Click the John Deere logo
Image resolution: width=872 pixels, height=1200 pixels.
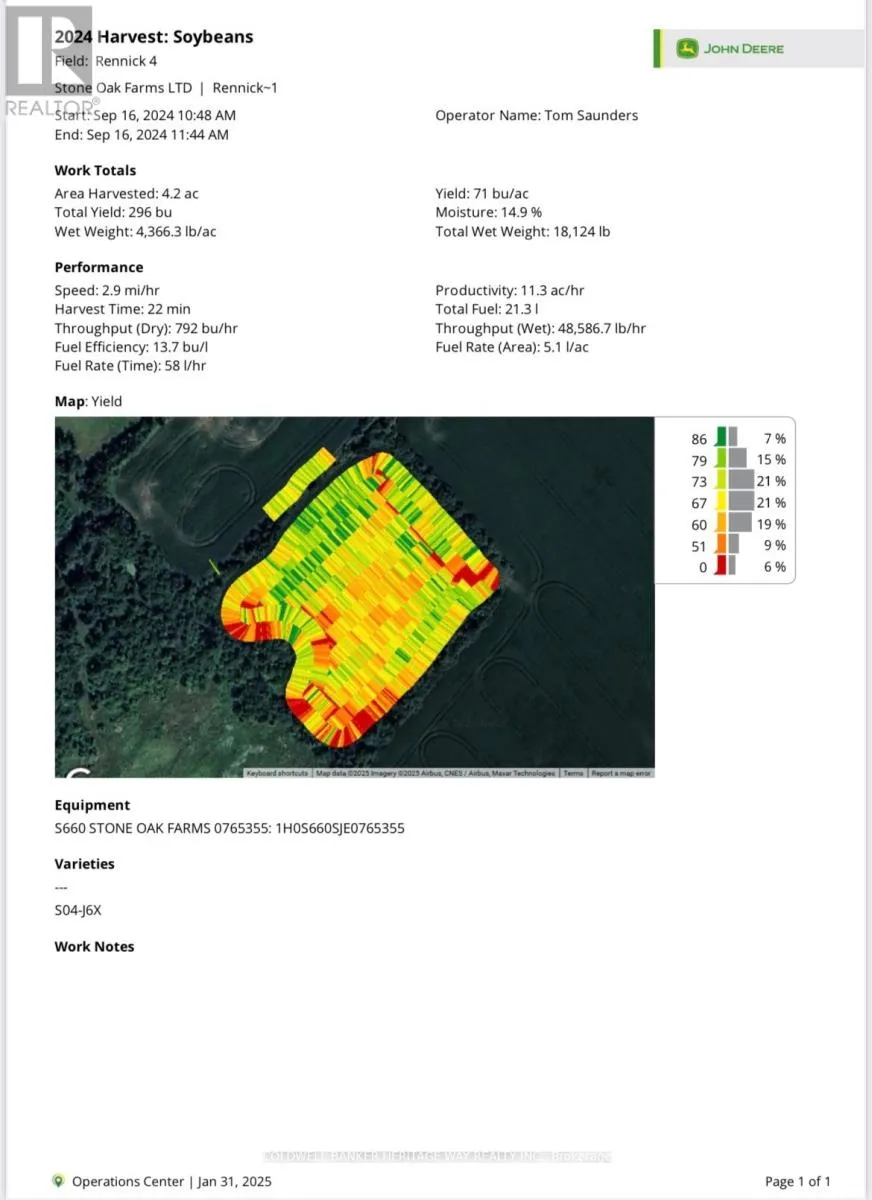point(730,49)
